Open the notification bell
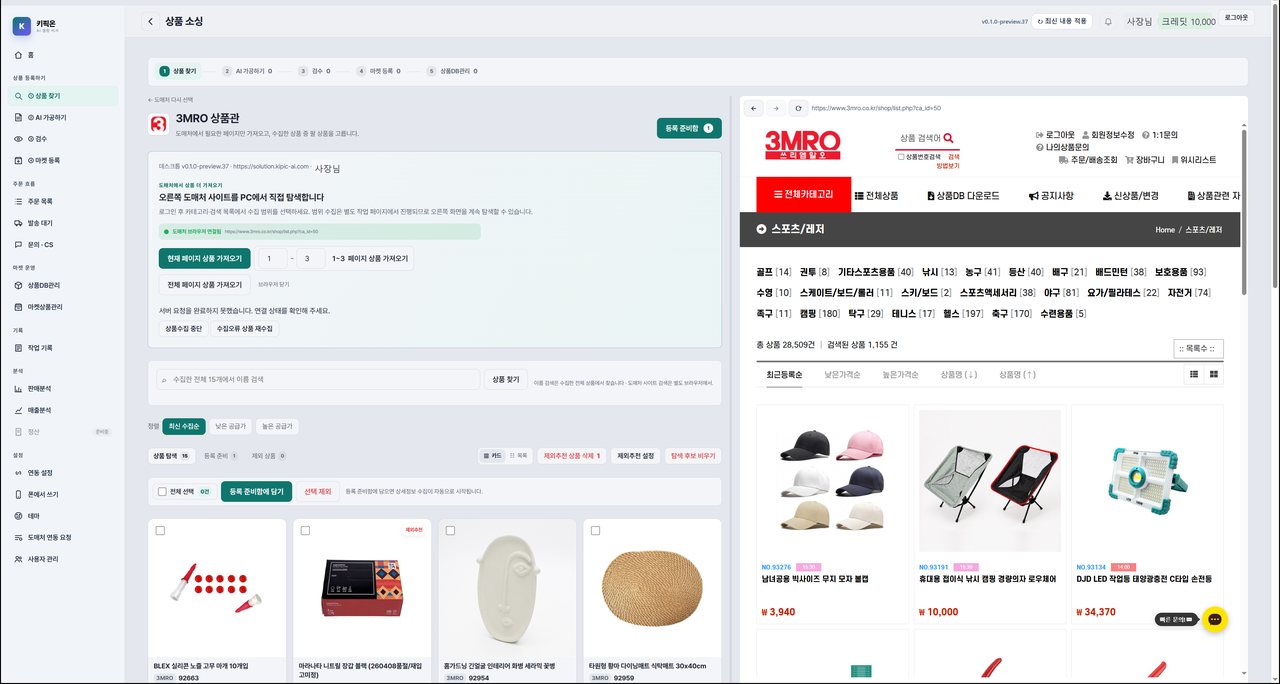The image size is (1280, 684). click(x=1108, y=21)
